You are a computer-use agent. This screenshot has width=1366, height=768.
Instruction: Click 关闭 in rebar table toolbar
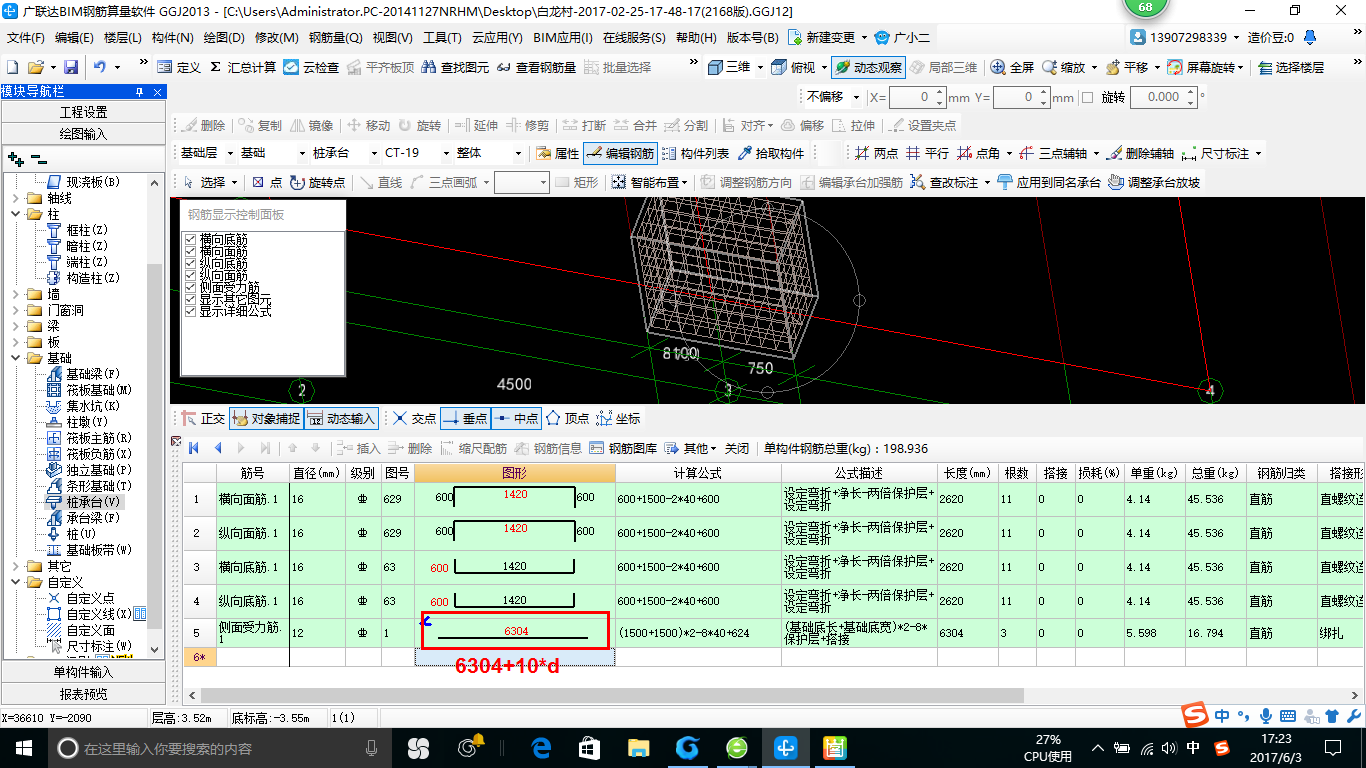pos(737,447)
